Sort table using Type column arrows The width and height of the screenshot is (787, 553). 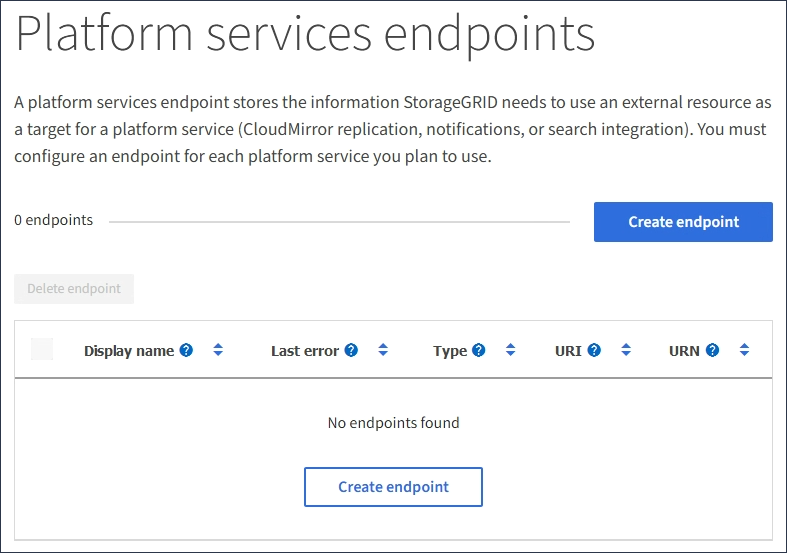pos(510,351)
